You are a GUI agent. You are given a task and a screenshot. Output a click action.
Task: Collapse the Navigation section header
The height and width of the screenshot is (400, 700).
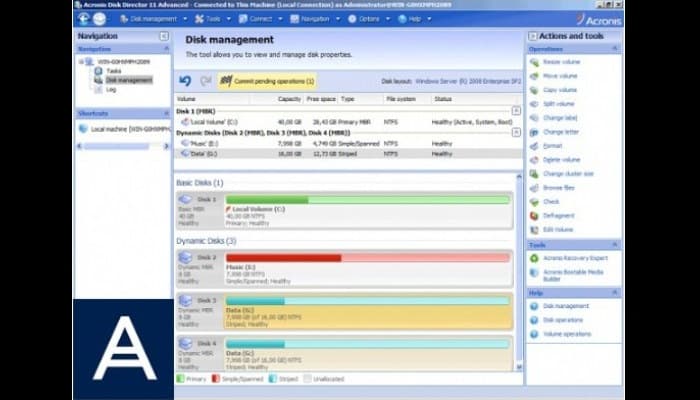167,49
